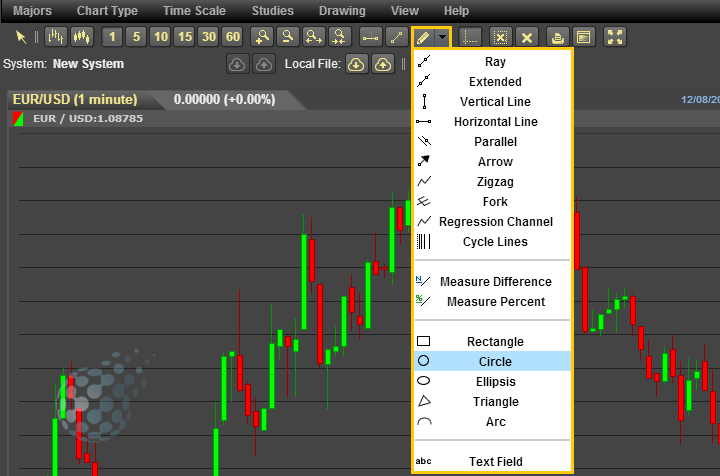Set time scale to 1 minute
The width and height of the screenshot is (720, 476).
(112, 37)
